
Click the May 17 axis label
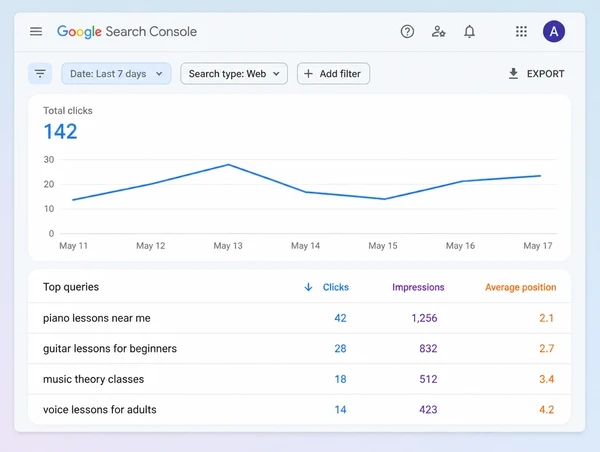tap(538, 246)
